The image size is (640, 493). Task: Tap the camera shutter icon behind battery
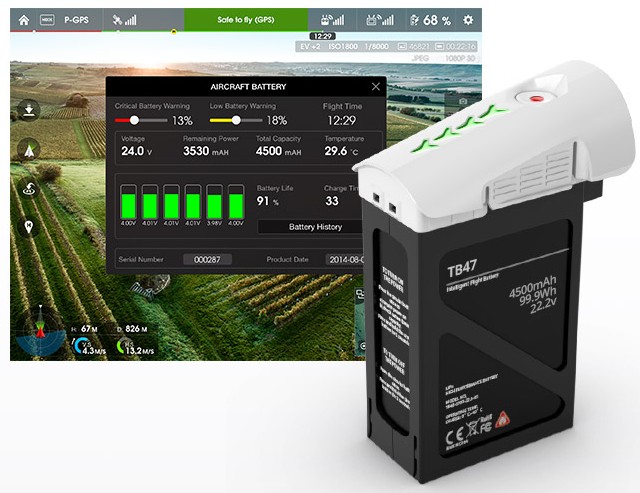(x=462, y=101)
